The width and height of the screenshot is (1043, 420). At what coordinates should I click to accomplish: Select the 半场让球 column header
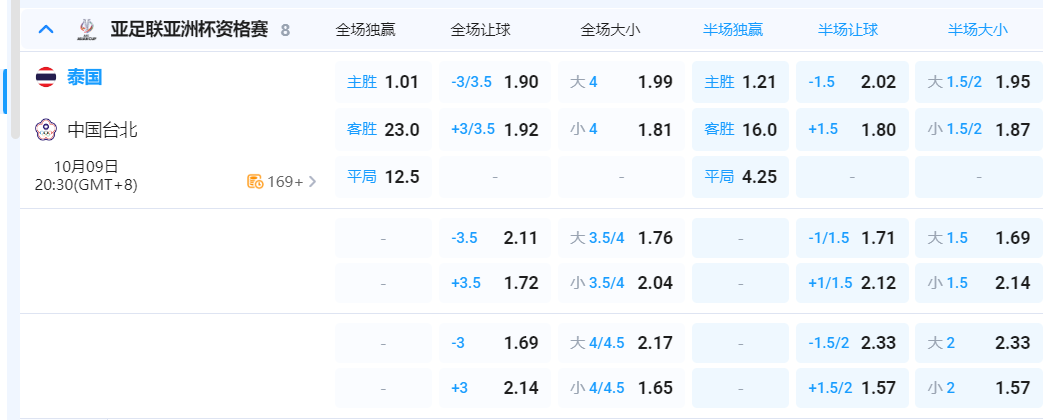tap(848, 30)
